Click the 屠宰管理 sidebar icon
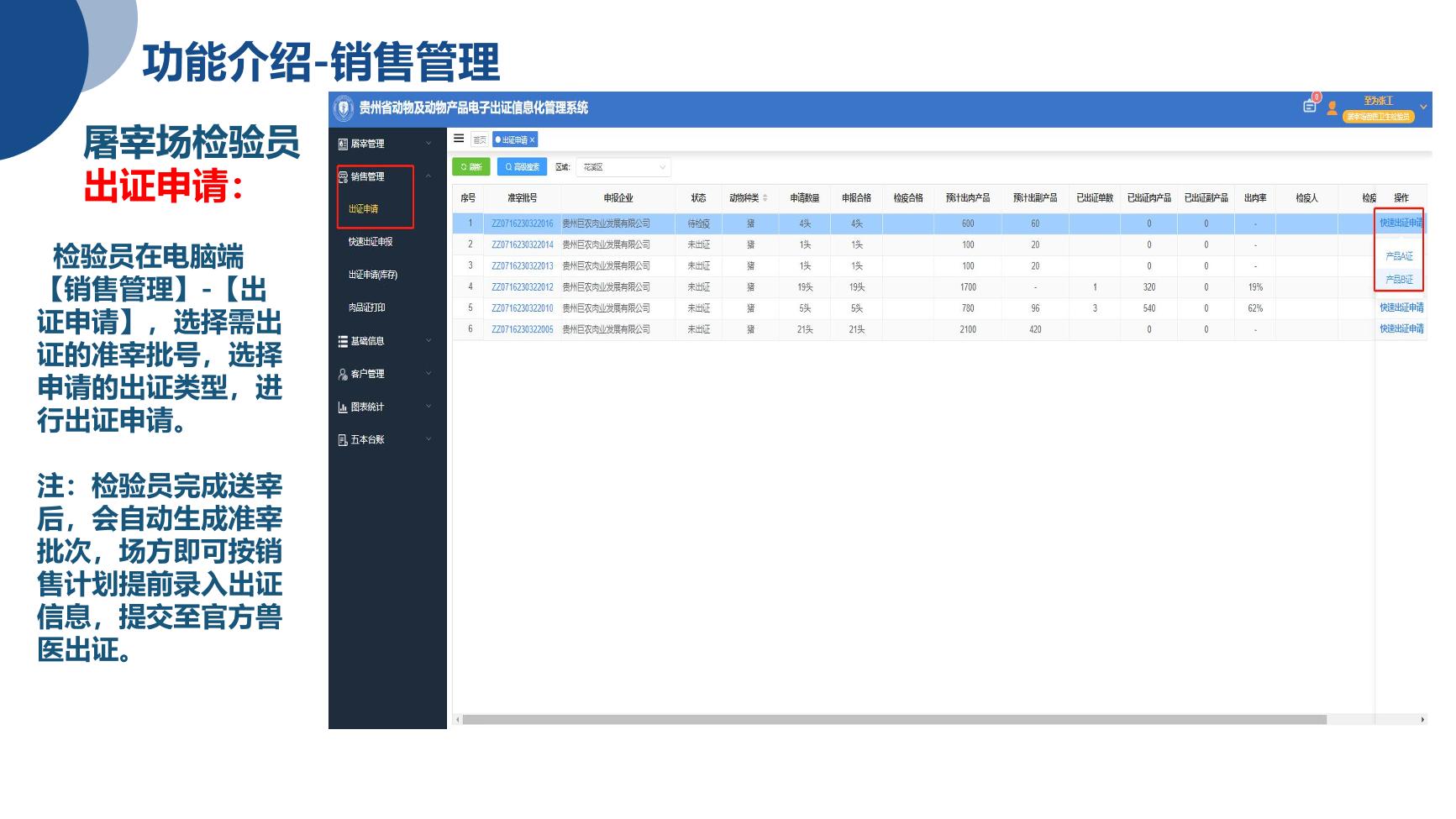This screenshot has height=819, width=1456. tap(343, 144)
